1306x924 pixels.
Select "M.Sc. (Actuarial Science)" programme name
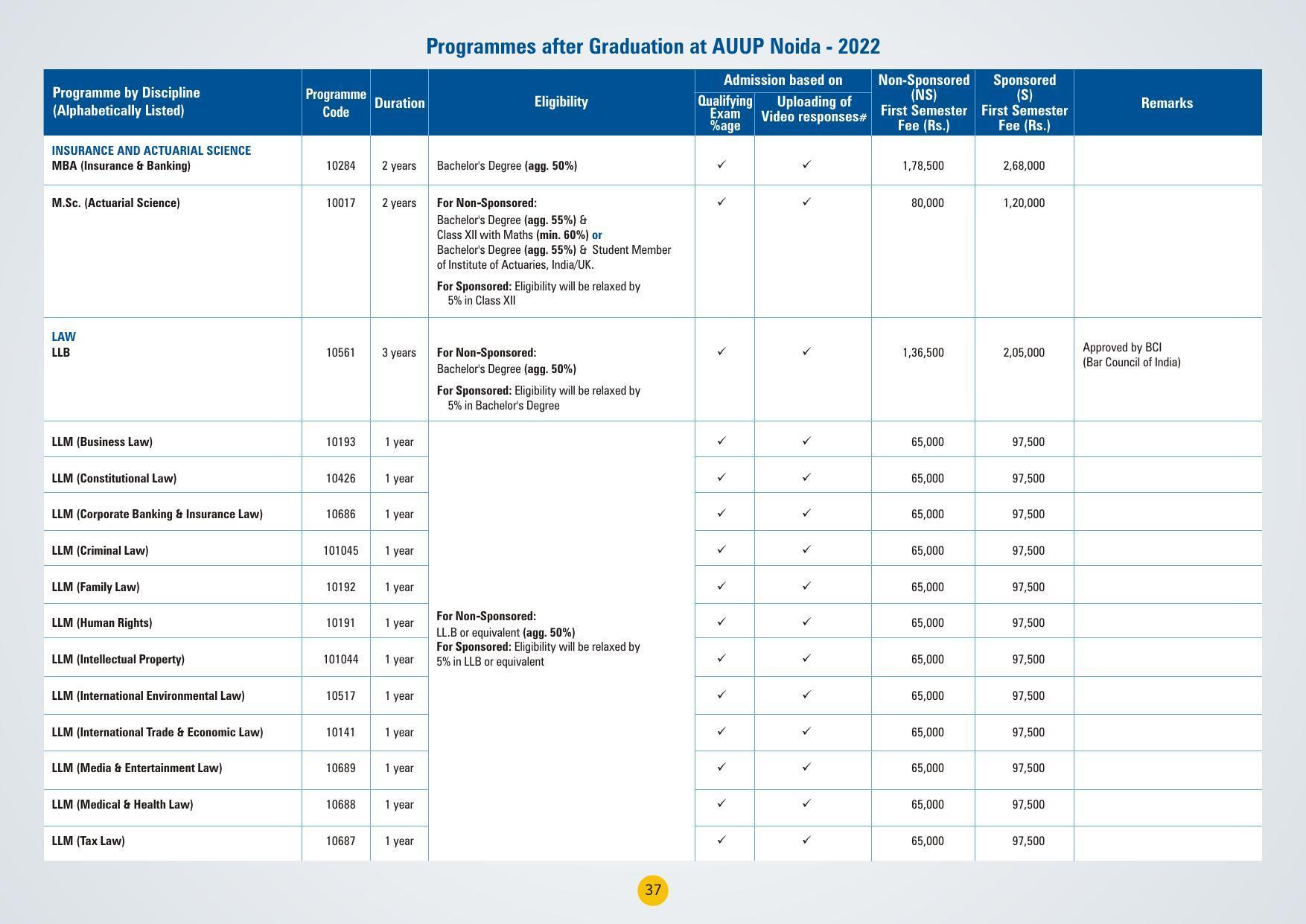tap(116, 203)
